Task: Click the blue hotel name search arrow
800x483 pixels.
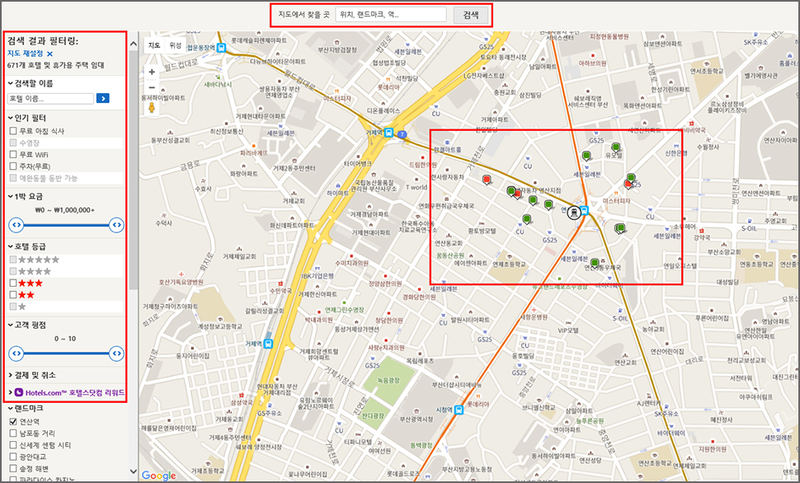Action: (102, 98)
